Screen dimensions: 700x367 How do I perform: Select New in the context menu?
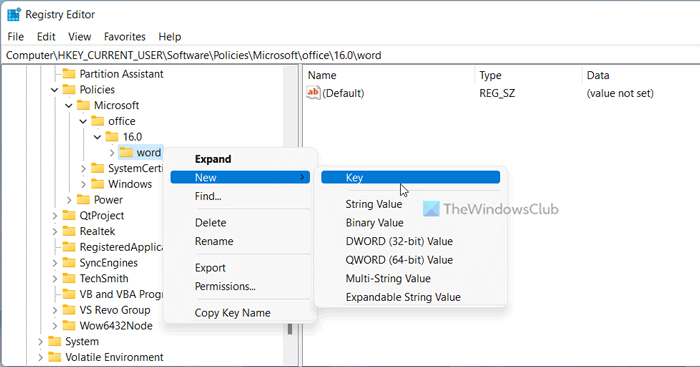click(x=240, y=177)
